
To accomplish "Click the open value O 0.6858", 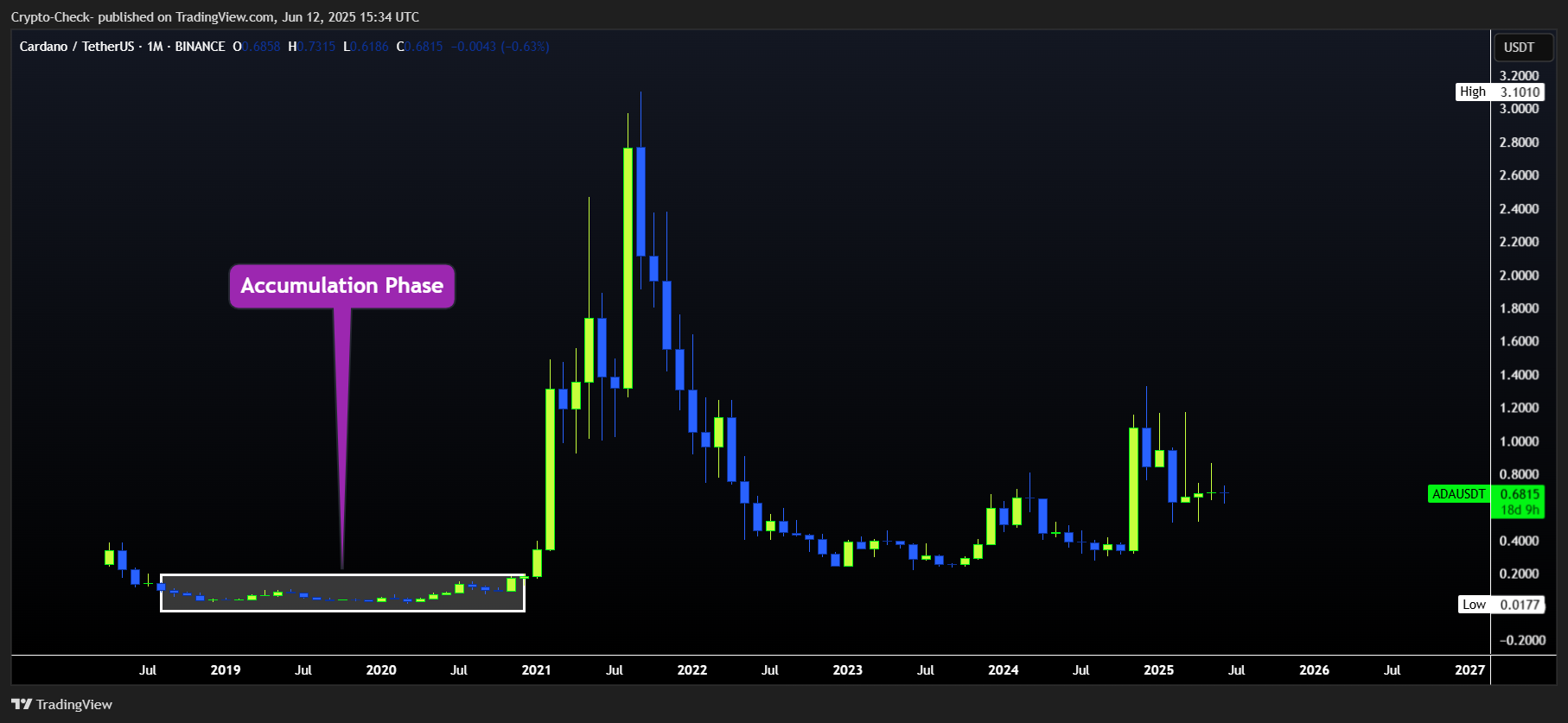I will coord(257,47).
